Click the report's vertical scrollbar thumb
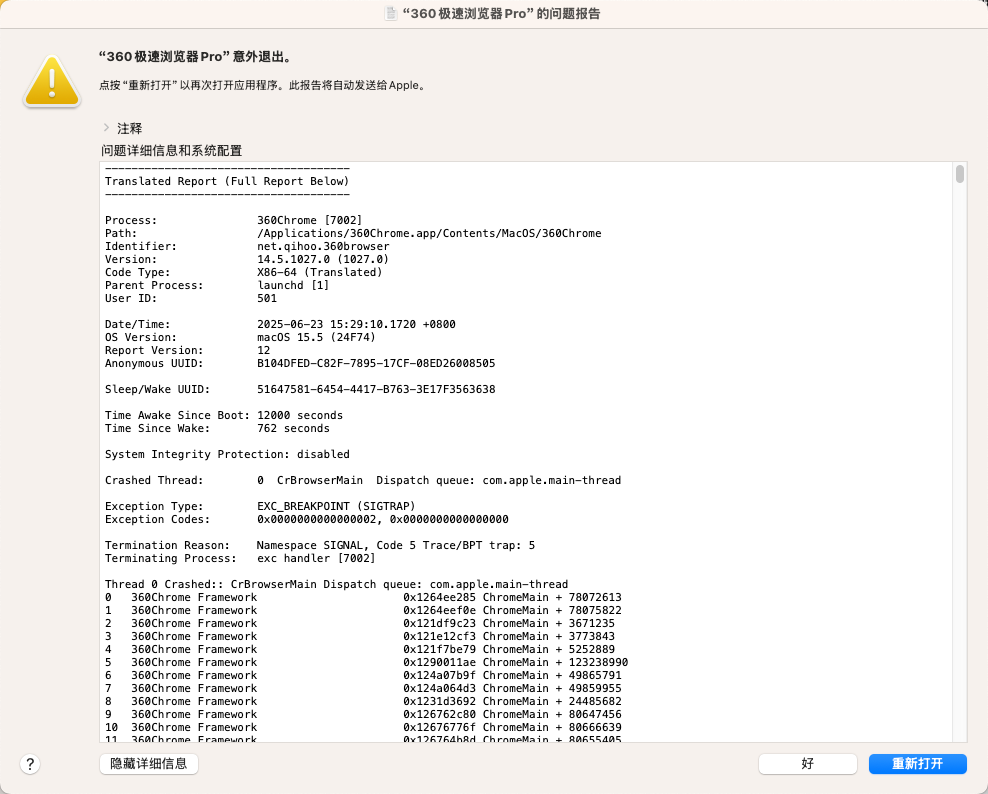This screenshot has height=794, width=988. 960,174
